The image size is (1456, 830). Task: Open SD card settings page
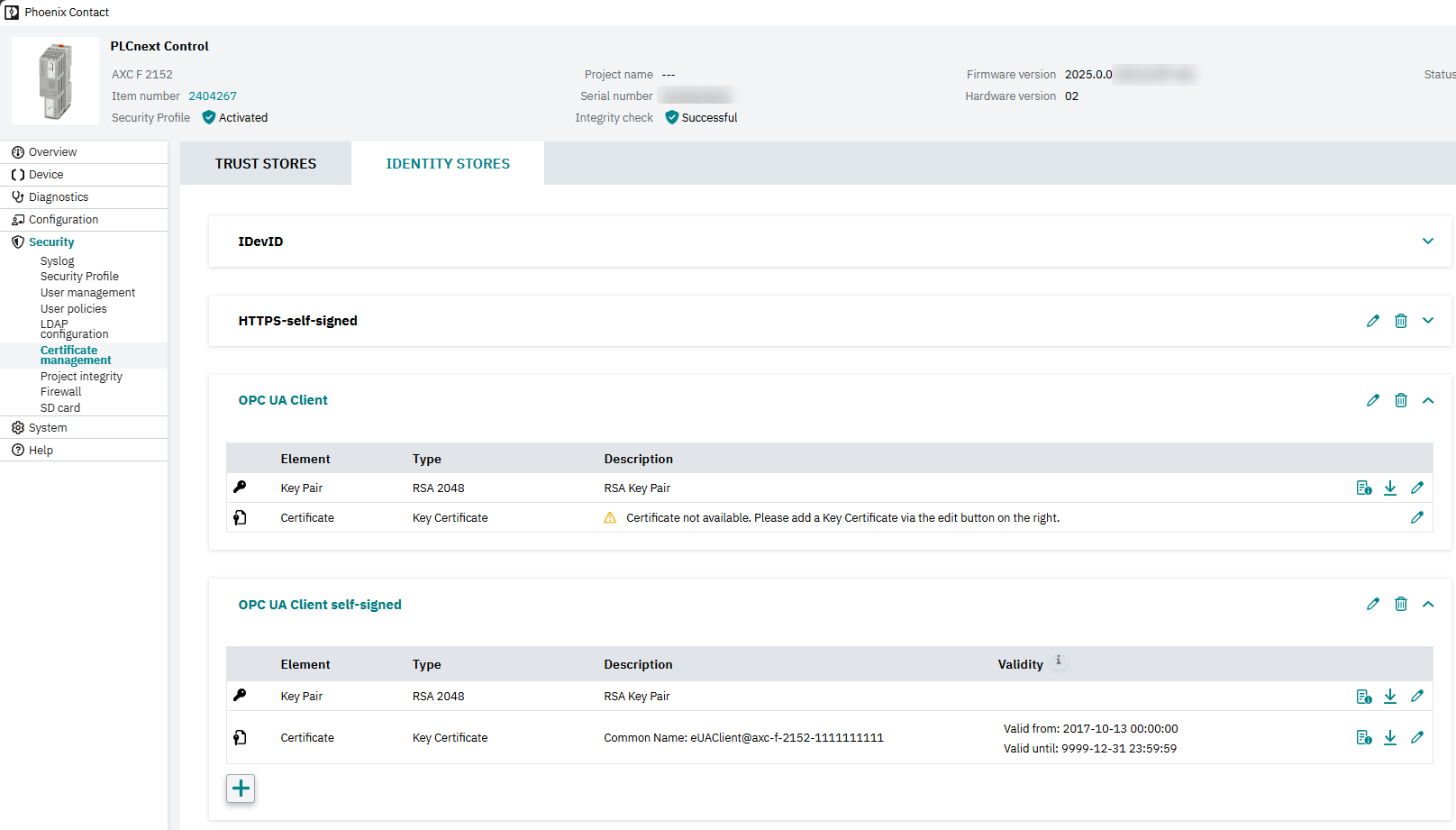[59, 408]
